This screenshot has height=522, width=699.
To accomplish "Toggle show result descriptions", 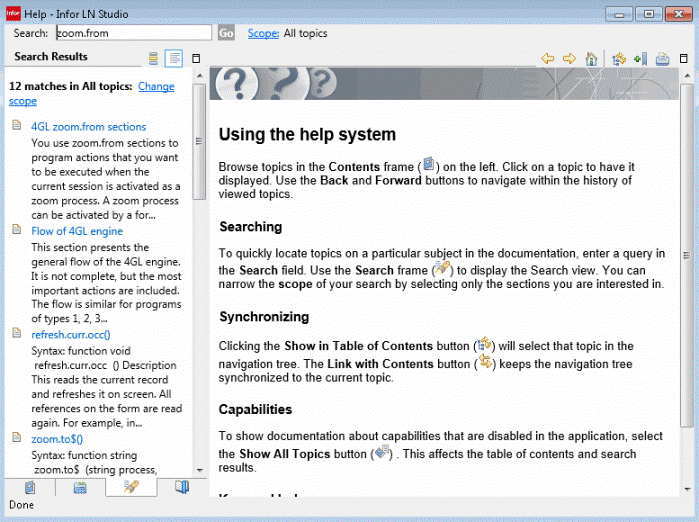I will 174,58.
